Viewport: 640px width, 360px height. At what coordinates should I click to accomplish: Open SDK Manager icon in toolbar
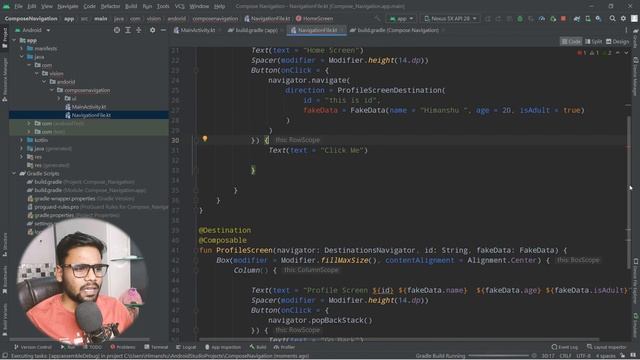click(598, 19)
